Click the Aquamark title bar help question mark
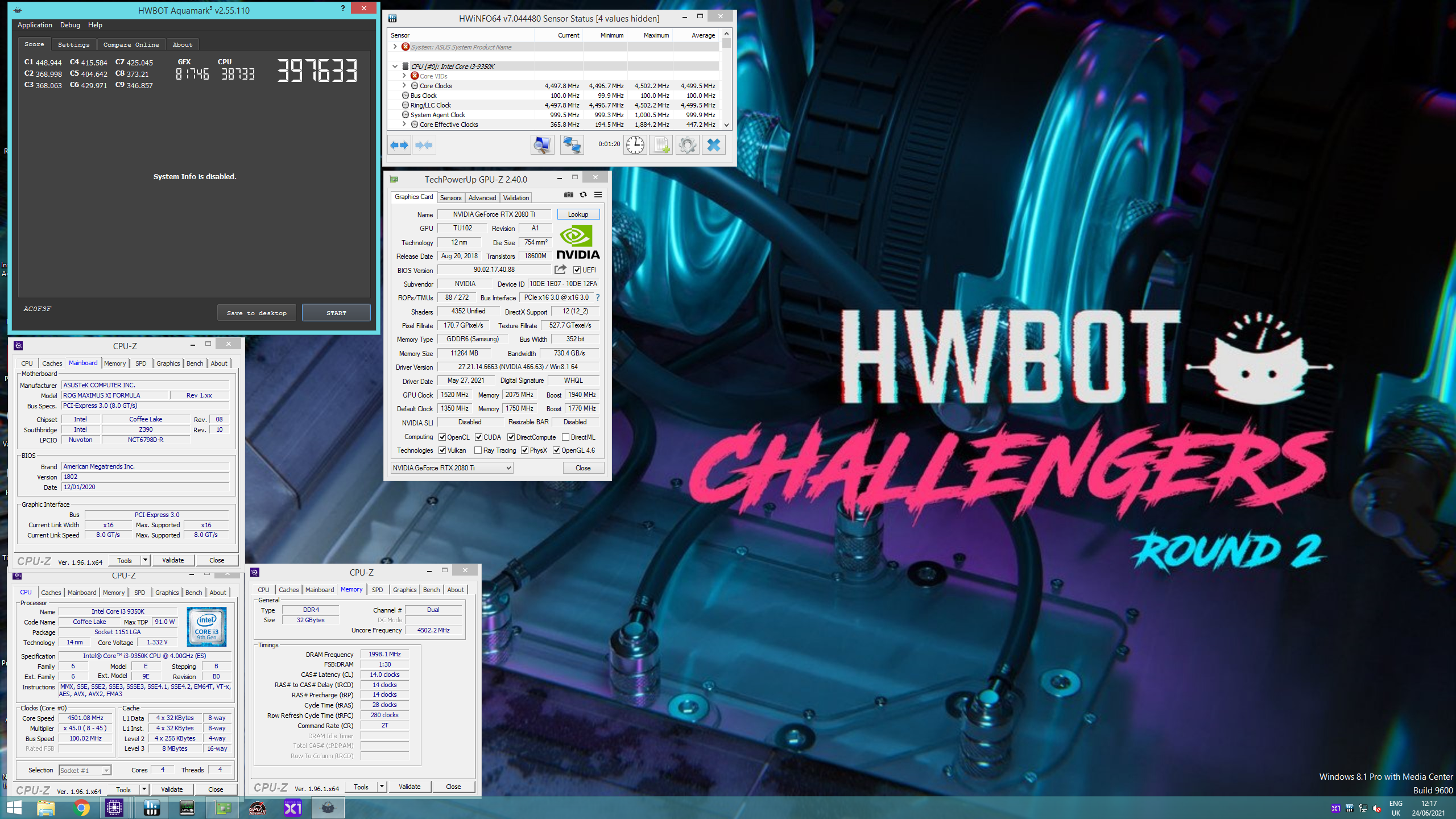 342,8
